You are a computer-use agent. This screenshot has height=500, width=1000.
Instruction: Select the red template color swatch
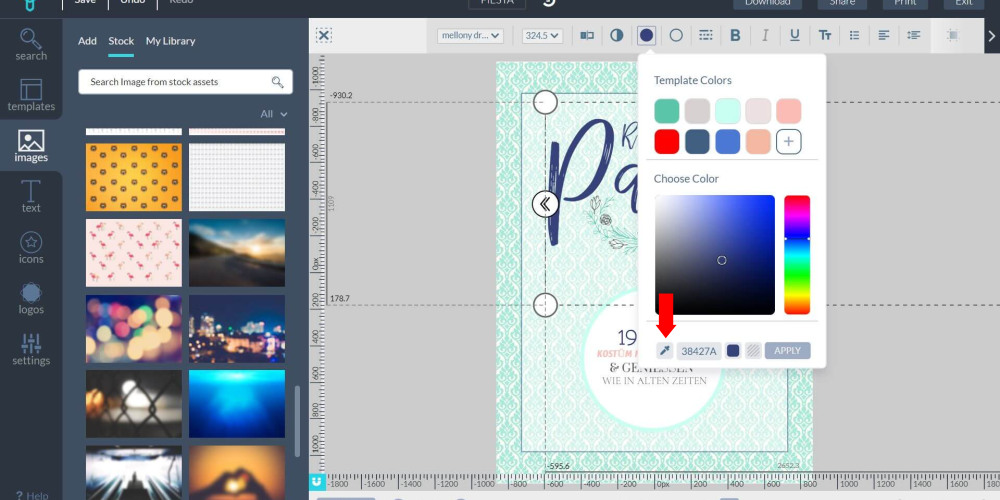coord(667,142)
